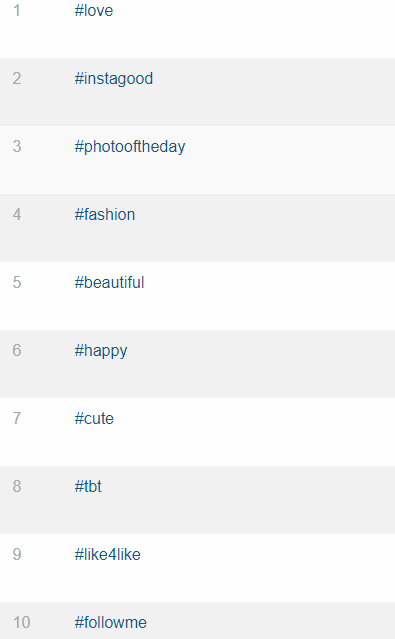The width and height of the screenshot is (395, 639).
Task: Open the #photooftheday hashtag link
Action: (130, 147)
